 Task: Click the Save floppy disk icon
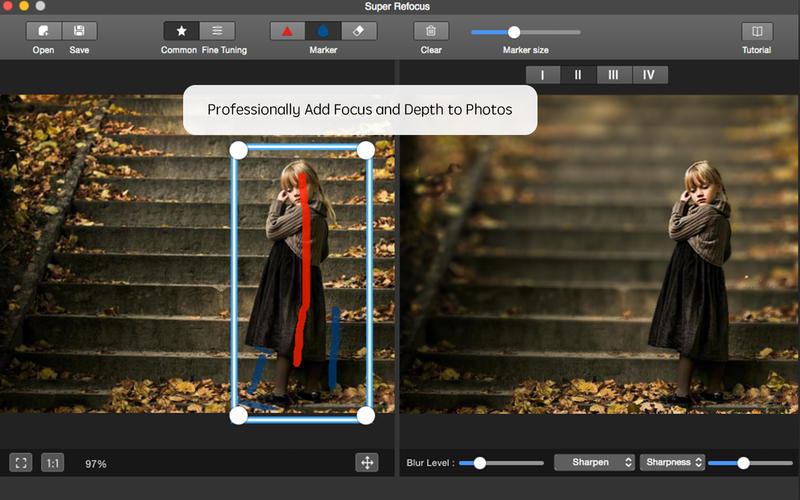(x=79, y=31)
